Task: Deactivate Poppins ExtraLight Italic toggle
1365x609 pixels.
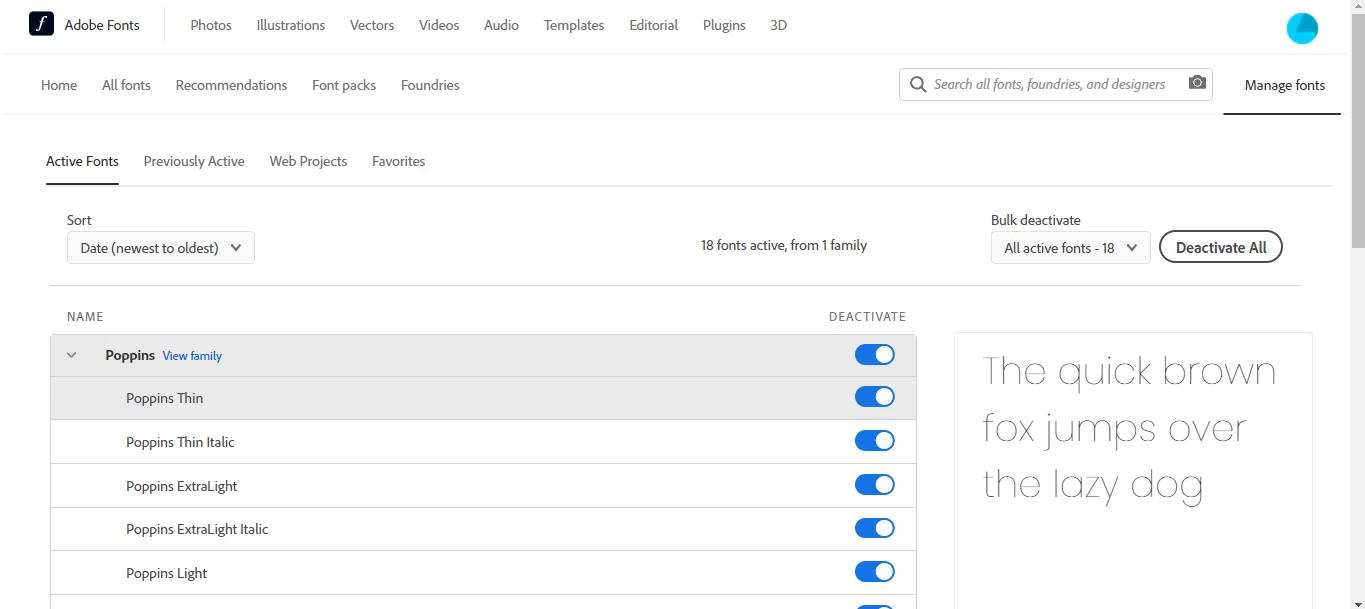Action: pos(875,528)
